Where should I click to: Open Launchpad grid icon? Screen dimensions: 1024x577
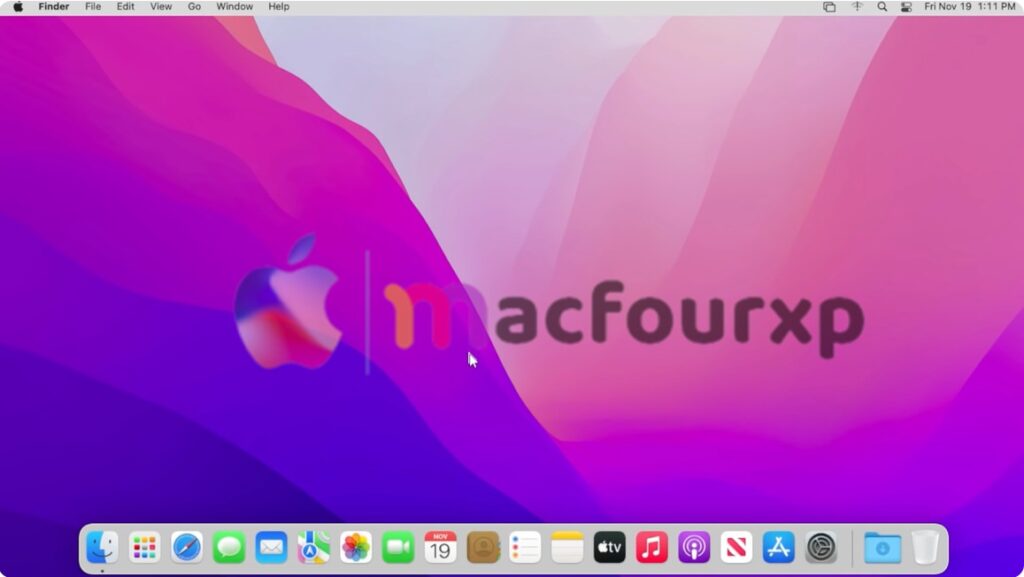point(145,547)
